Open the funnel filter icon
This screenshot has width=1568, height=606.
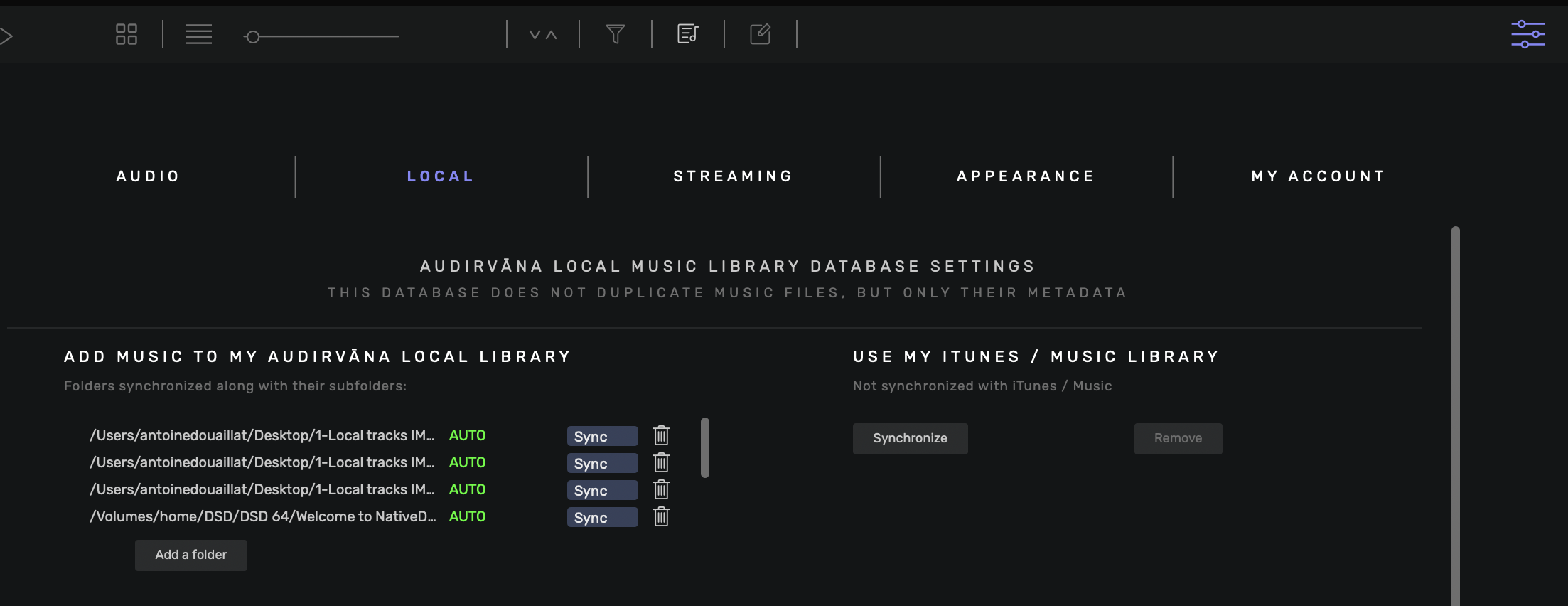[x=616, y=34]
